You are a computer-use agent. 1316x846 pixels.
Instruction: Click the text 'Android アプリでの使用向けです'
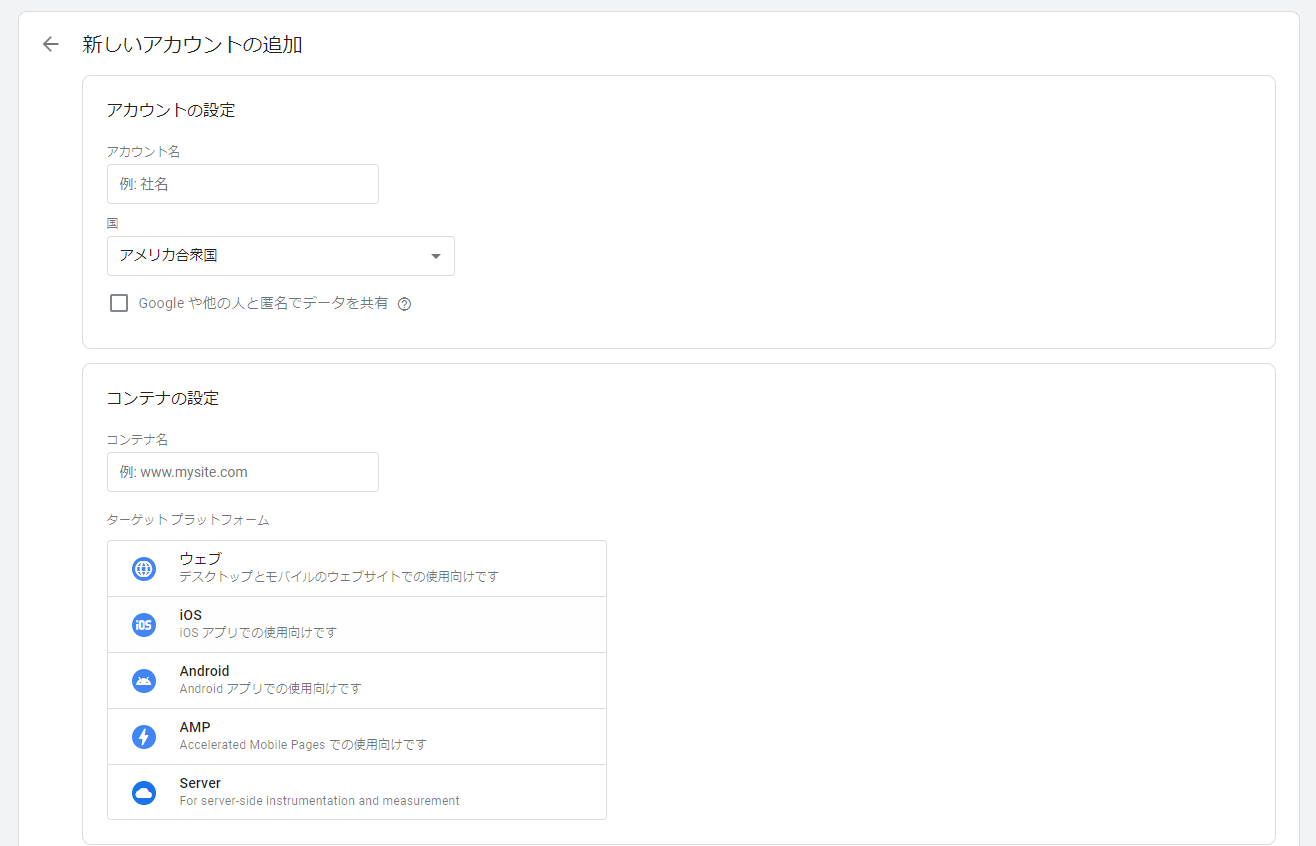pyautogui.click(x=270, y=689)
